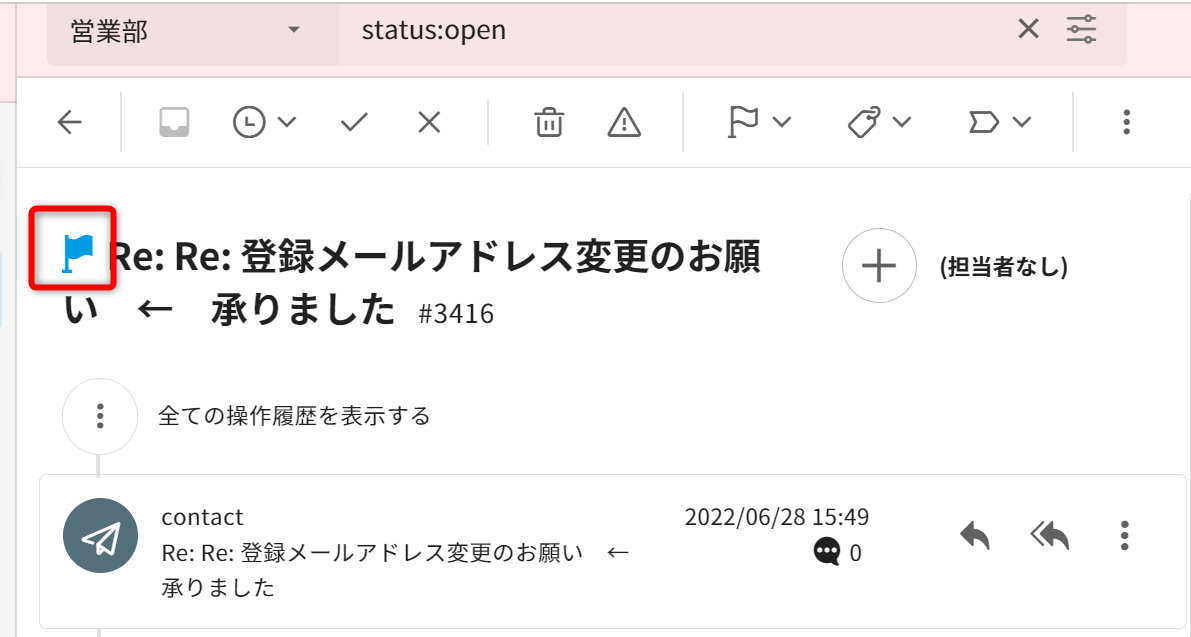Open the tag dropdown in the toolbar
The image size is (1191, 637).
pyautogui.click(x=879, y=123)
